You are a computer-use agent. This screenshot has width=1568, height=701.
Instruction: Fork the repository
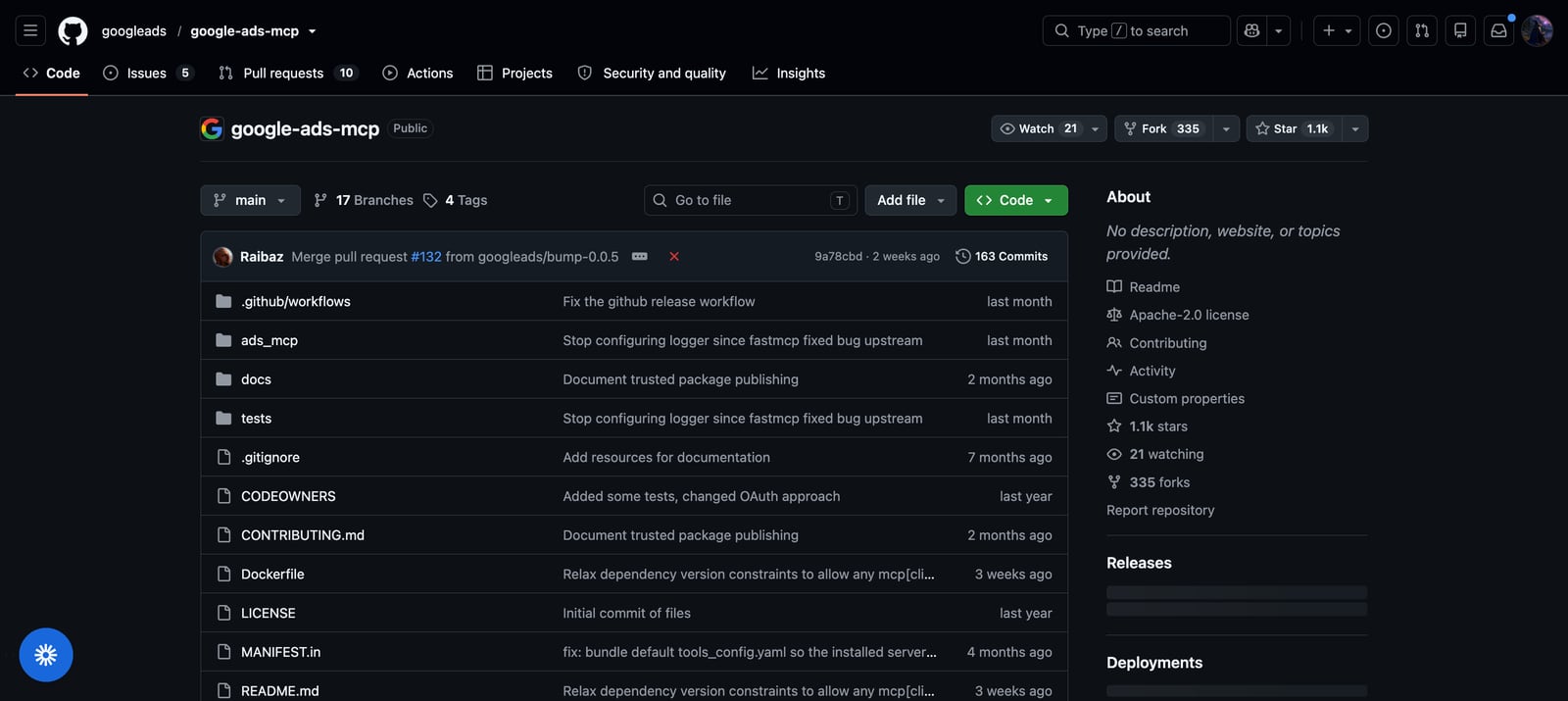tap(1163, 128)
